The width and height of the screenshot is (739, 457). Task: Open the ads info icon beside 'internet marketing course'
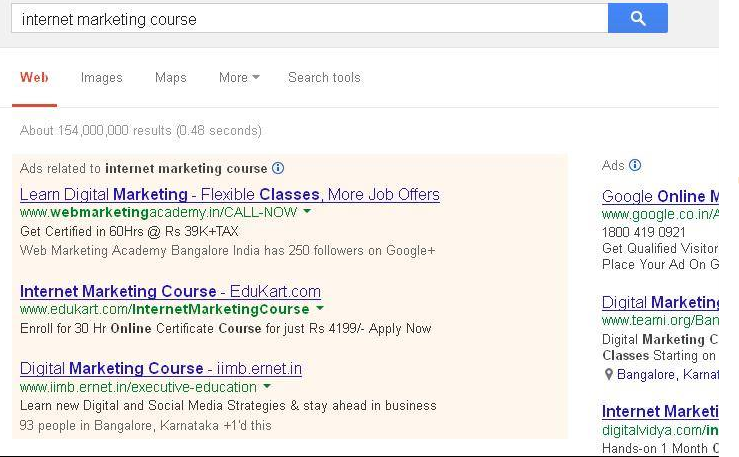(278, 168)
